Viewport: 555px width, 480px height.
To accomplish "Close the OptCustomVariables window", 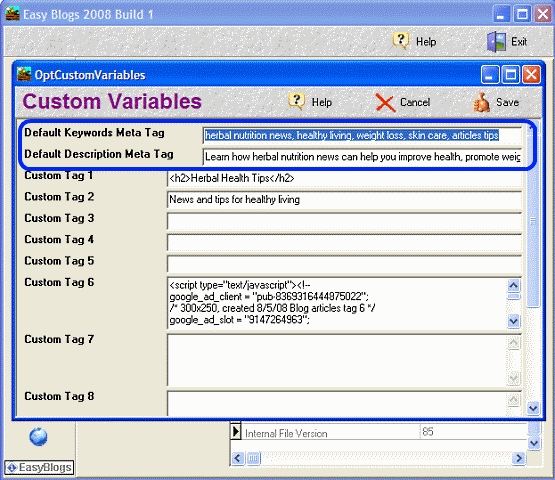I will pyautogui.click(x=531, y=75).
